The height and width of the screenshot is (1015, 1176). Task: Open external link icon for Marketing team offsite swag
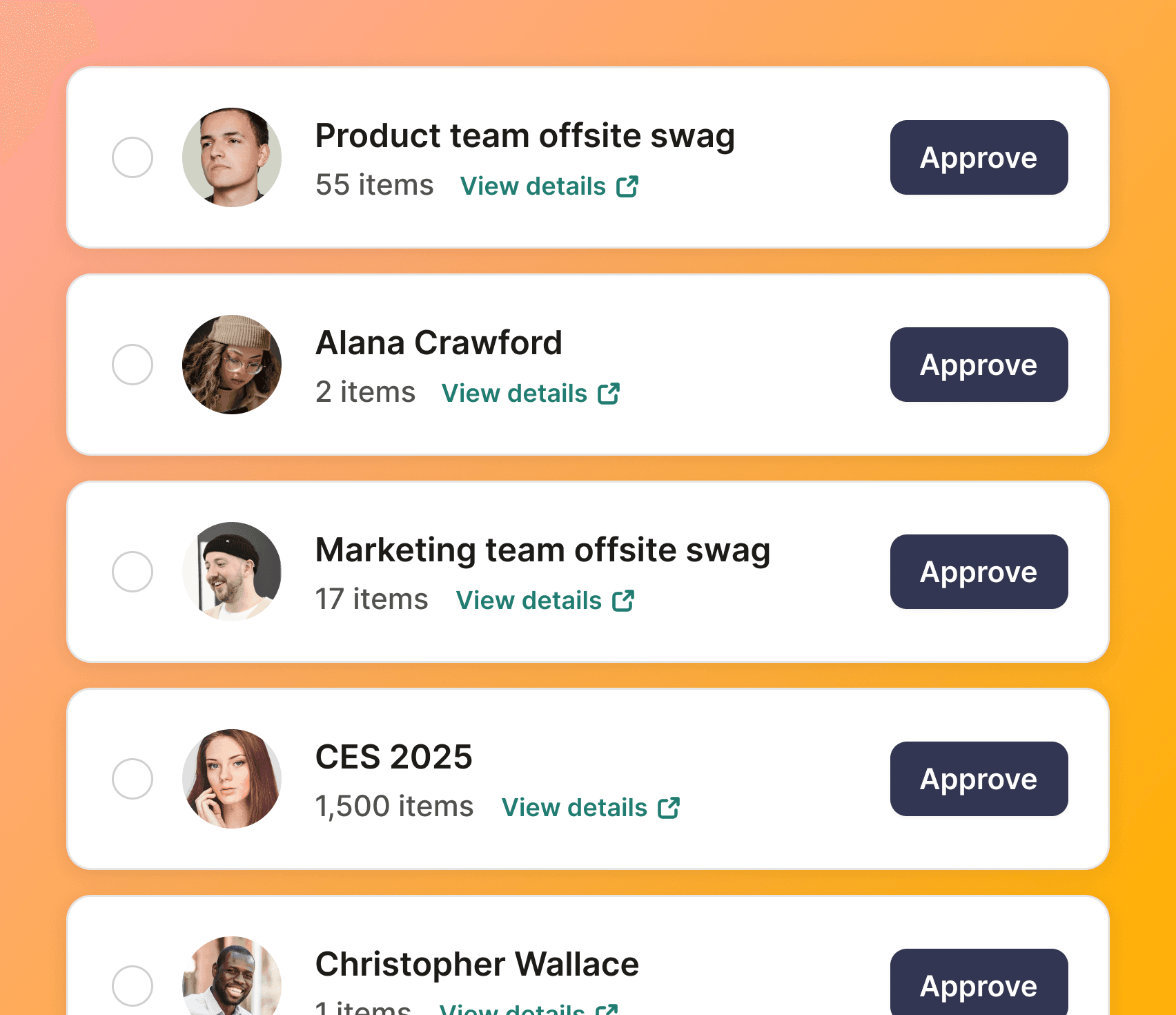pyautogui.click(x=623, y=601)
